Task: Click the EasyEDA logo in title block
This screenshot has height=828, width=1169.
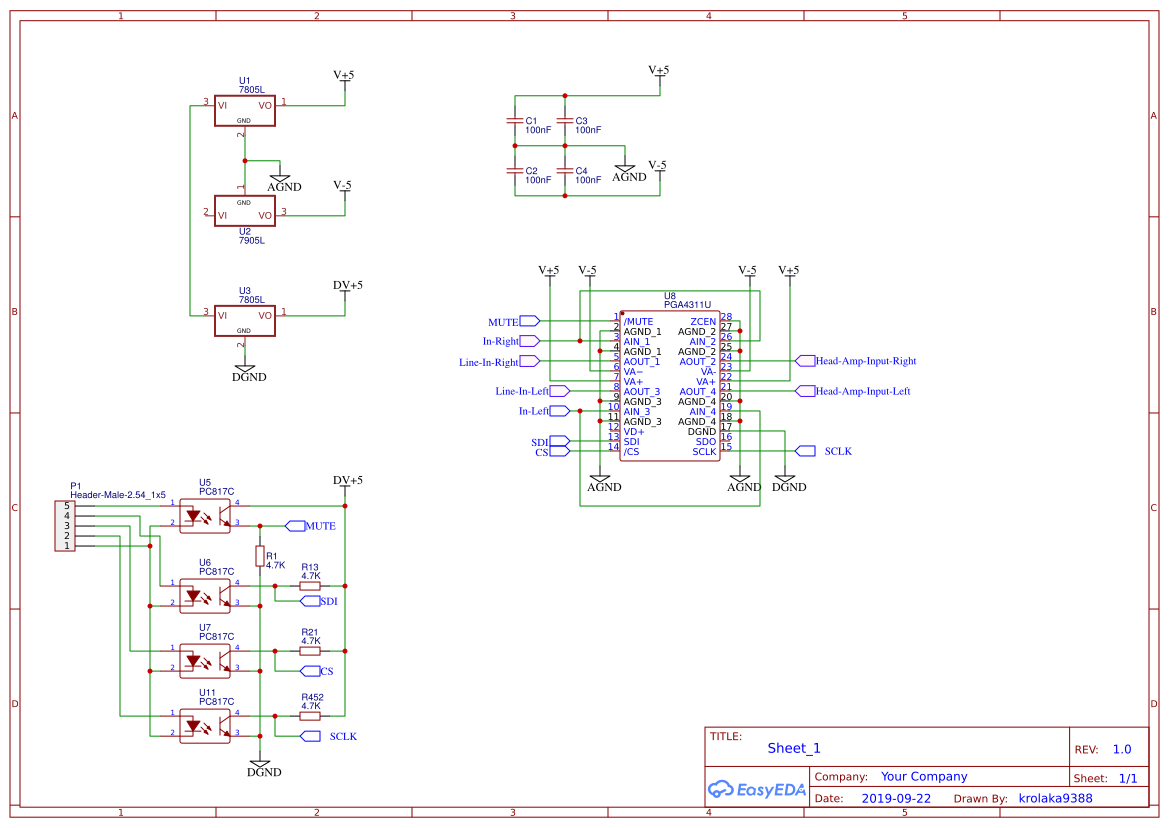Action: [755, 789]
